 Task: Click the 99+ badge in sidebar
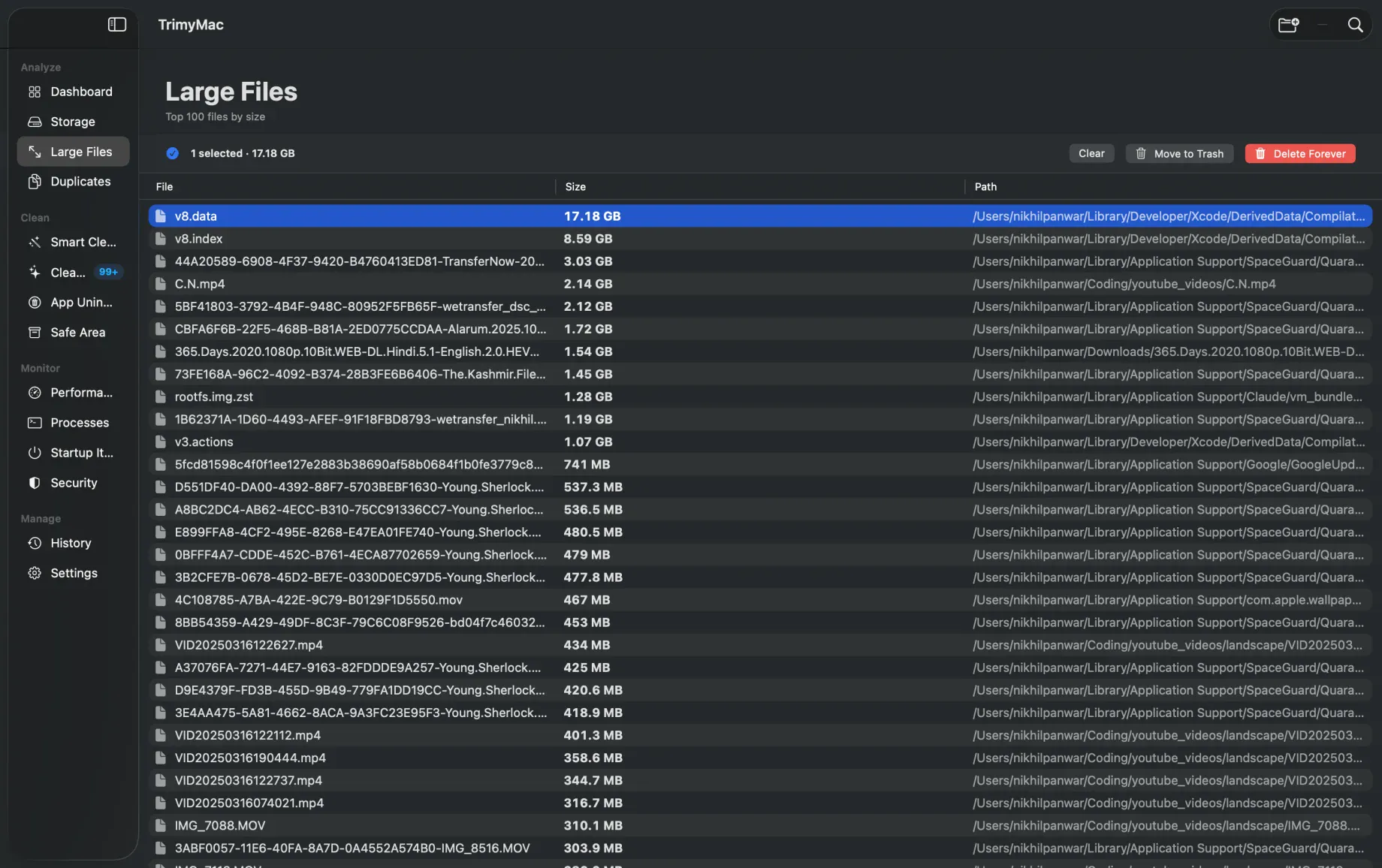(108, 272)
